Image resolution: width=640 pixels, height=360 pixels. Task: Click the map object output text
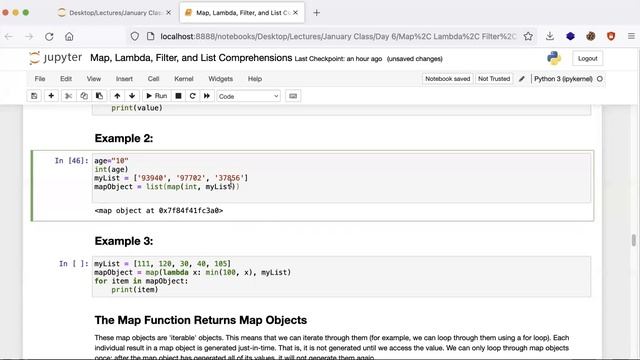[x=159, y=211]
